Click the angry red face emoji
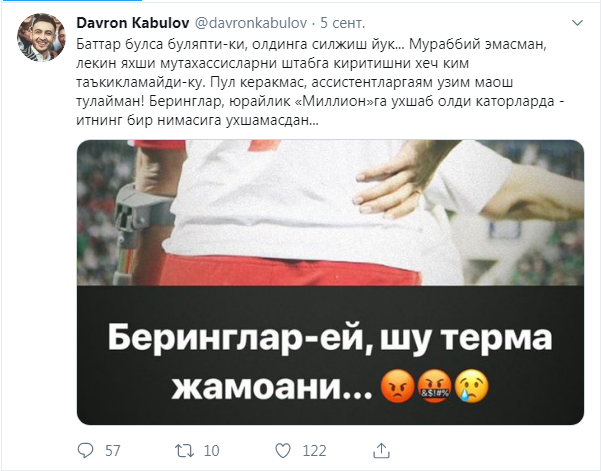601x471 pixels. (398, 386)
